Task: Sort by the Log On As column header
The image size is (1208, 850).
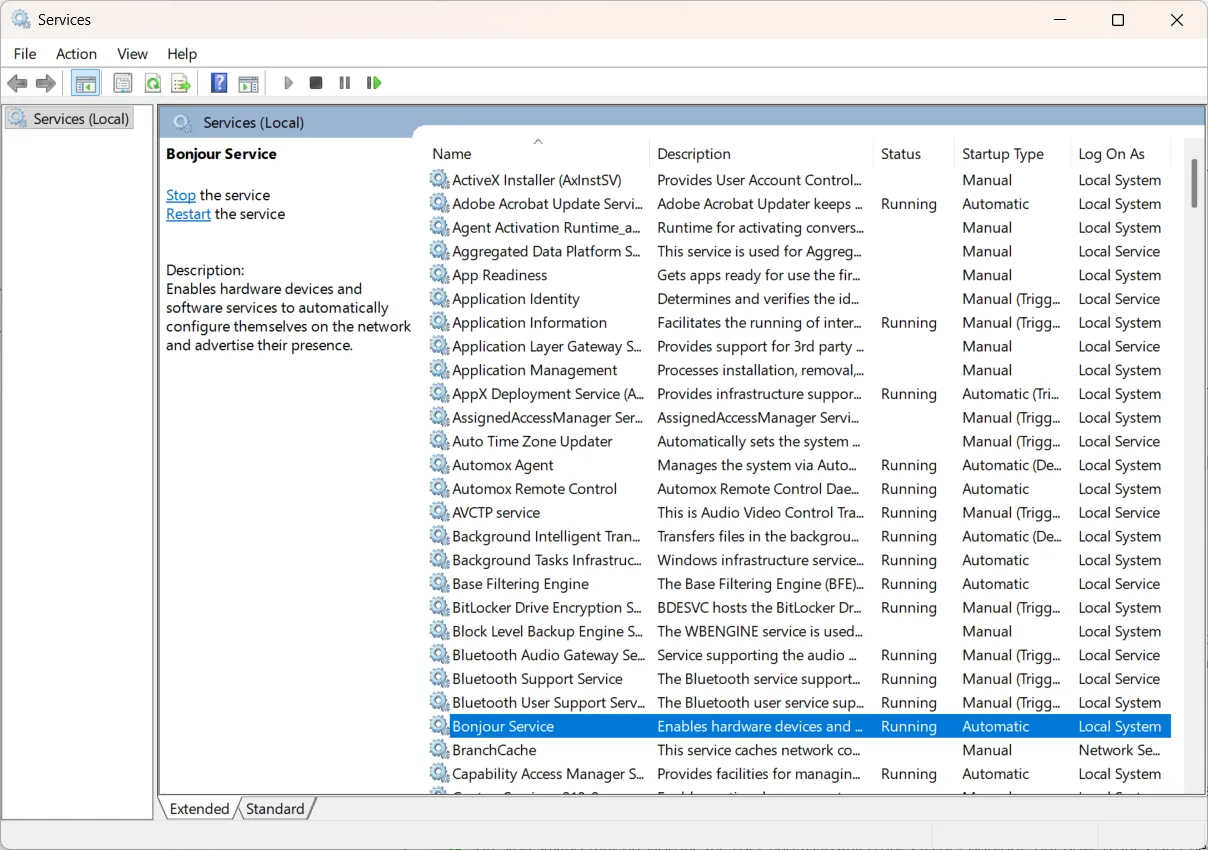Action: coord(1120,154)
